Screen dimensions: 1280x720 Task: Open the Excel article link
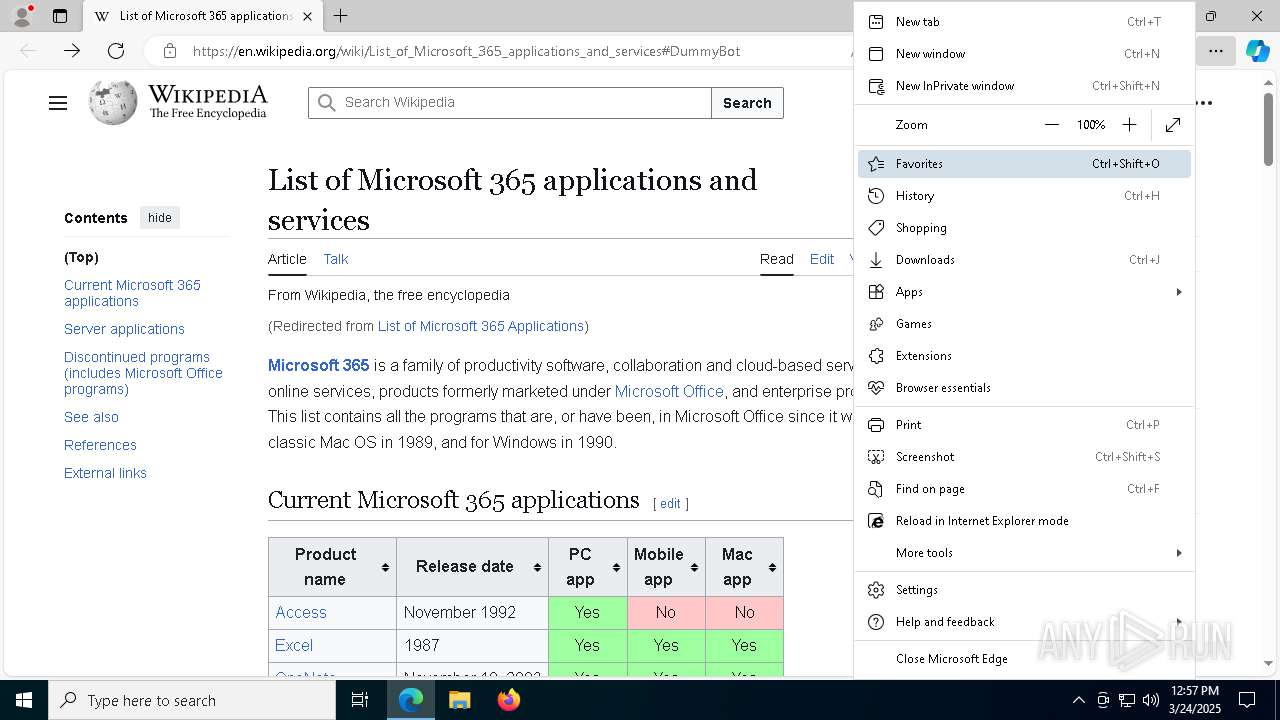(x=294, y=645)
